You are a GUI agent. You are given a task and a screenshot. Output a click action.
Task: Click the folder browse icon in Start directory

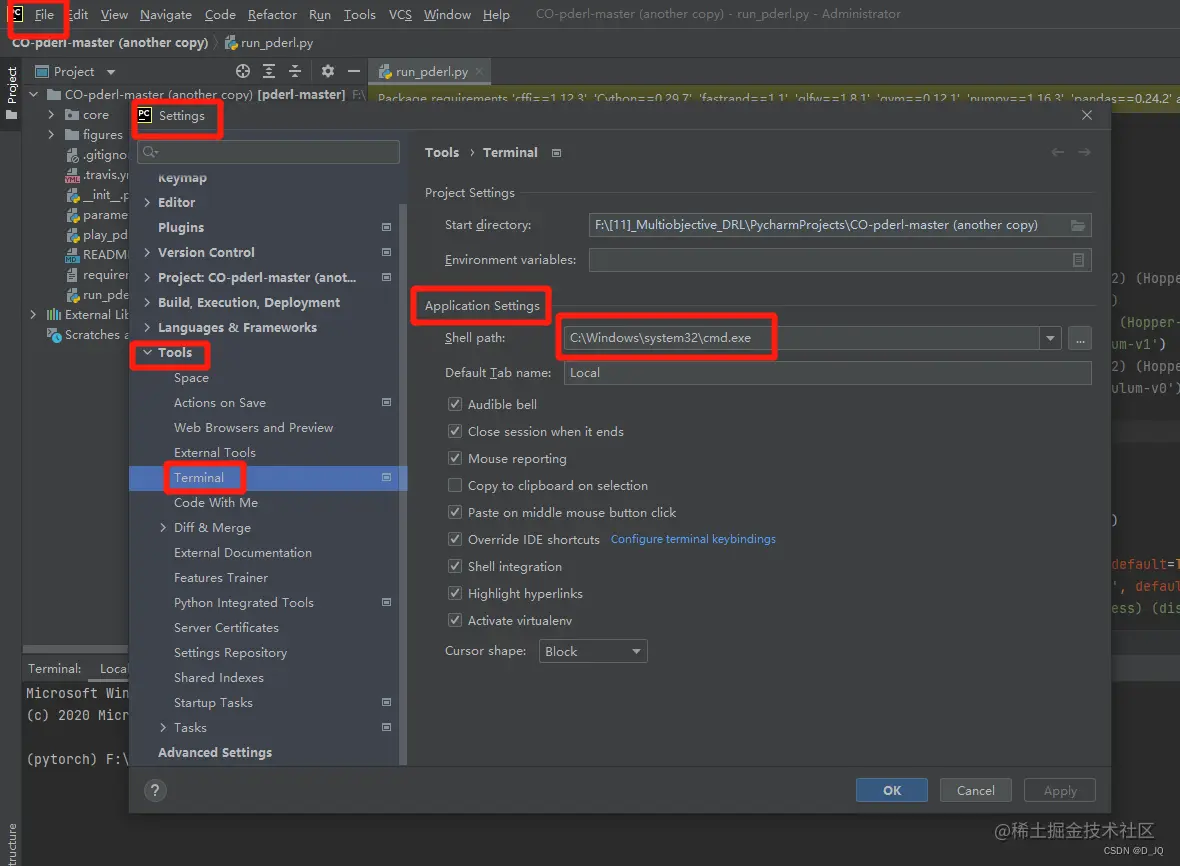point(1078,225)
